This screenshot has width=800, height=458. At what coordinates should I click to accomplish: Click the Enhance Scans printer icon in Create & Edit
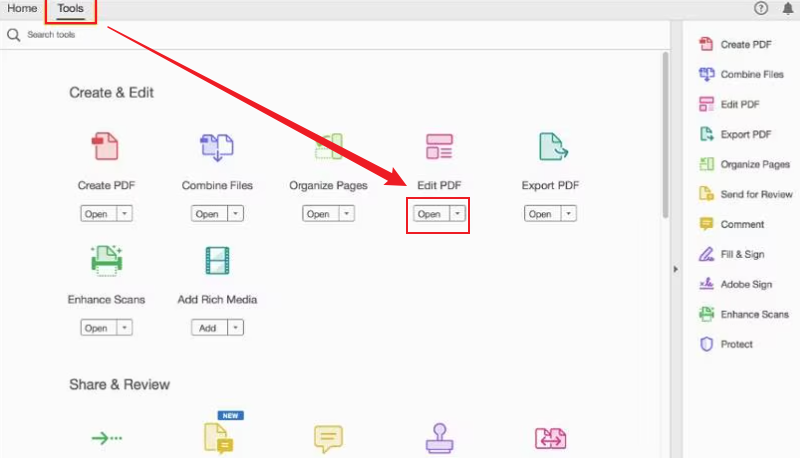pyautogui.click(x=106, y=261)
